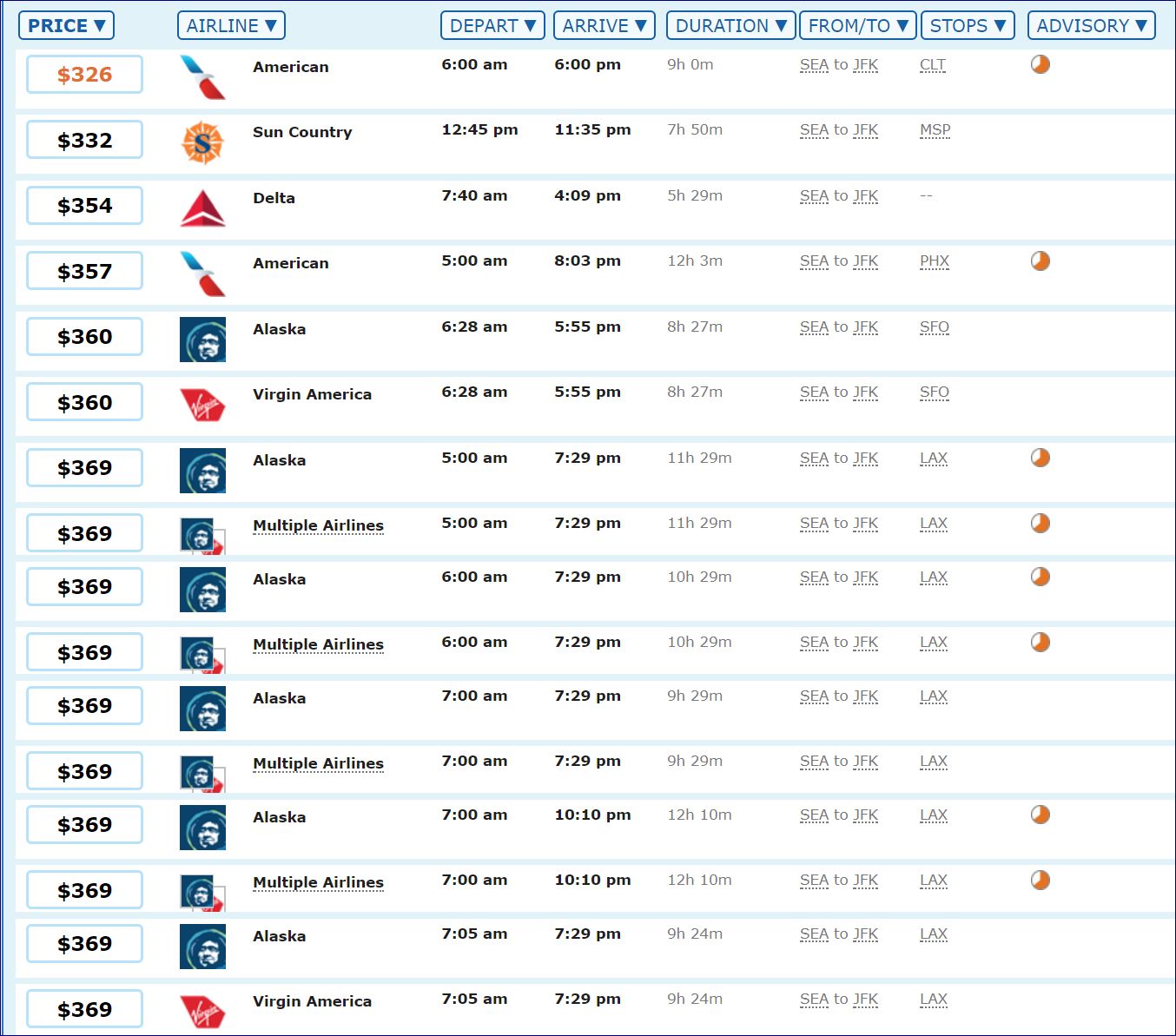Sort results by the PRICE dropdown

click(x=66, y=26)
